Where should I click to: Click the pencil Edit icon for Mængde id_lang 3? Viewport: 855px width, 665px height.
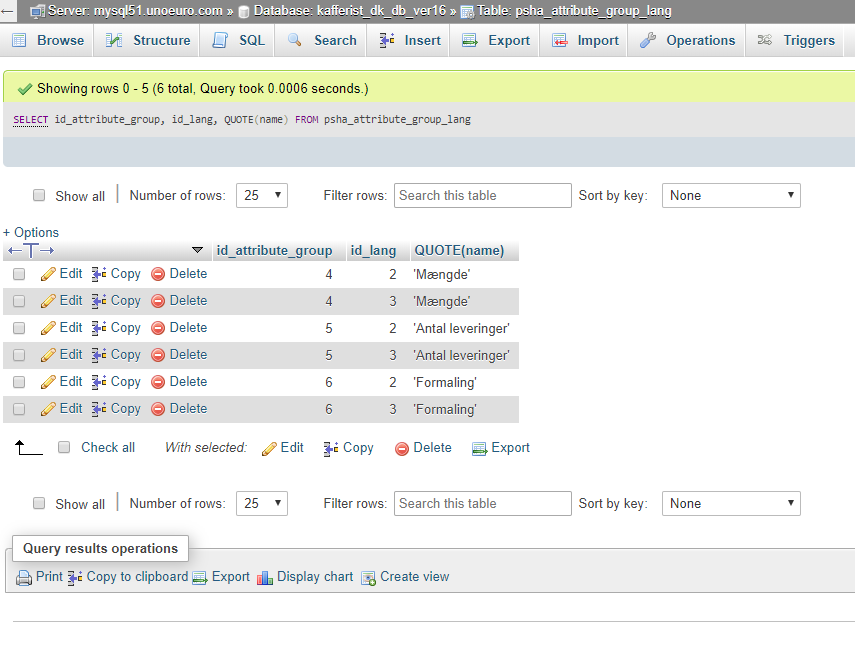48,301
